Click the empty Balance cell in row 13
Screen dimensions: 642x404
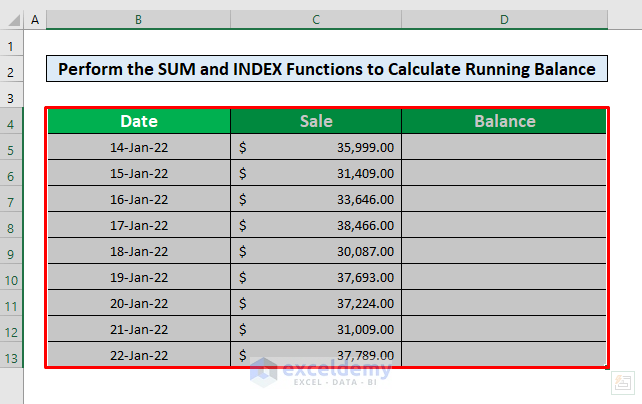(x=505, y=355)
